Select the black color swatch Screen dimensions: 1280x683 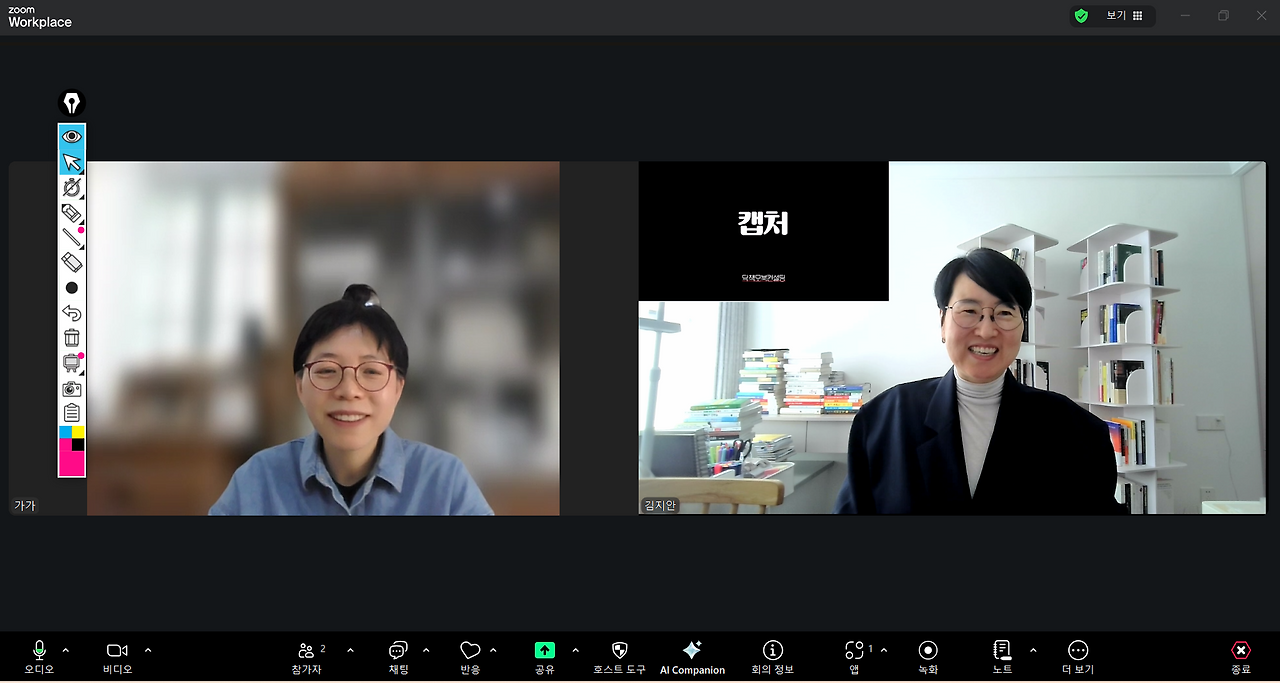(x=78, y=445)
